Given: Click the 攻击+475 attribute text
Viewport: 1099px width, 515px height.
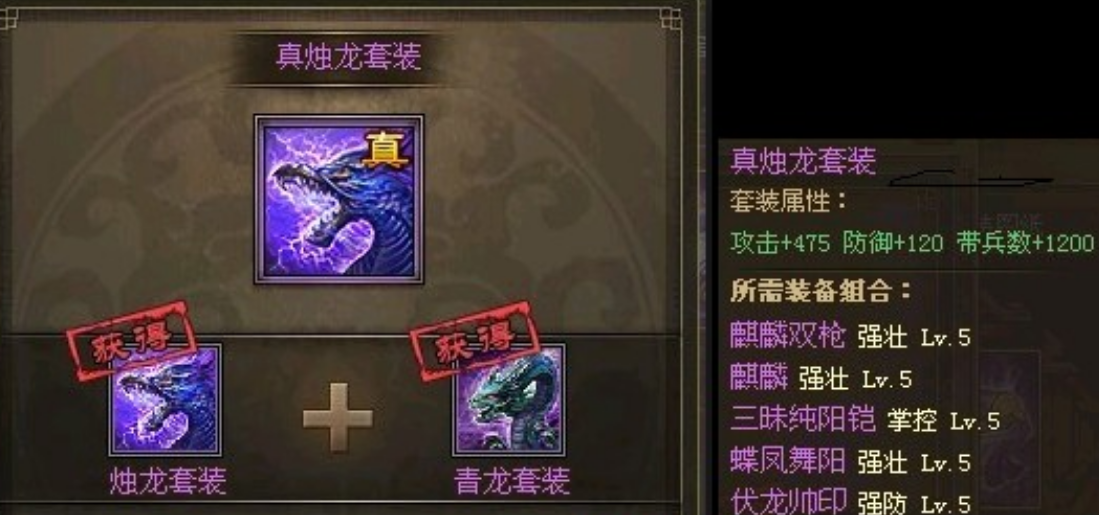Looking at the screenshot, I should point(780,244).
